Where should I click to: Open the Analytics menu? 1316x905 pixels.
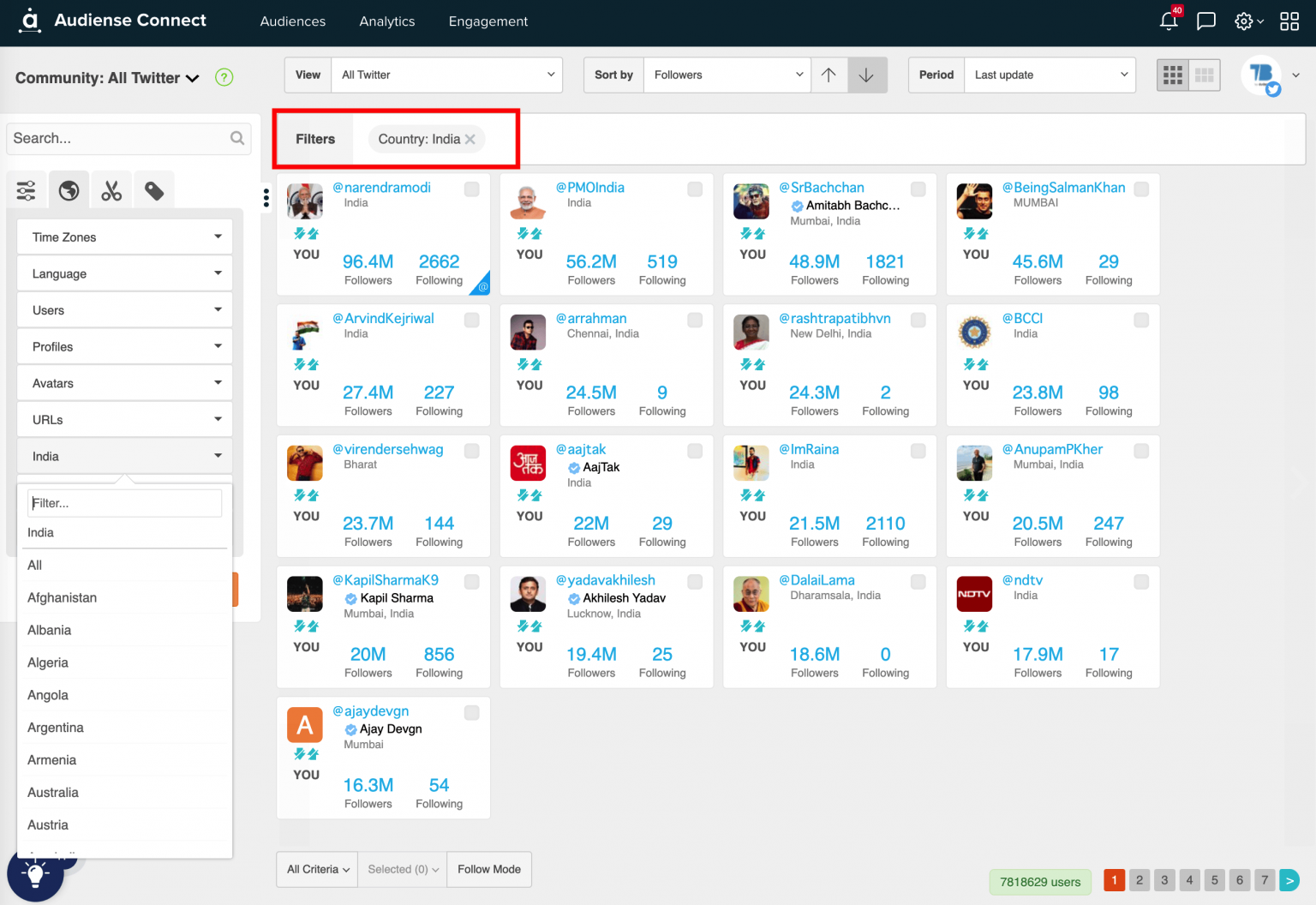coord(386,21)
